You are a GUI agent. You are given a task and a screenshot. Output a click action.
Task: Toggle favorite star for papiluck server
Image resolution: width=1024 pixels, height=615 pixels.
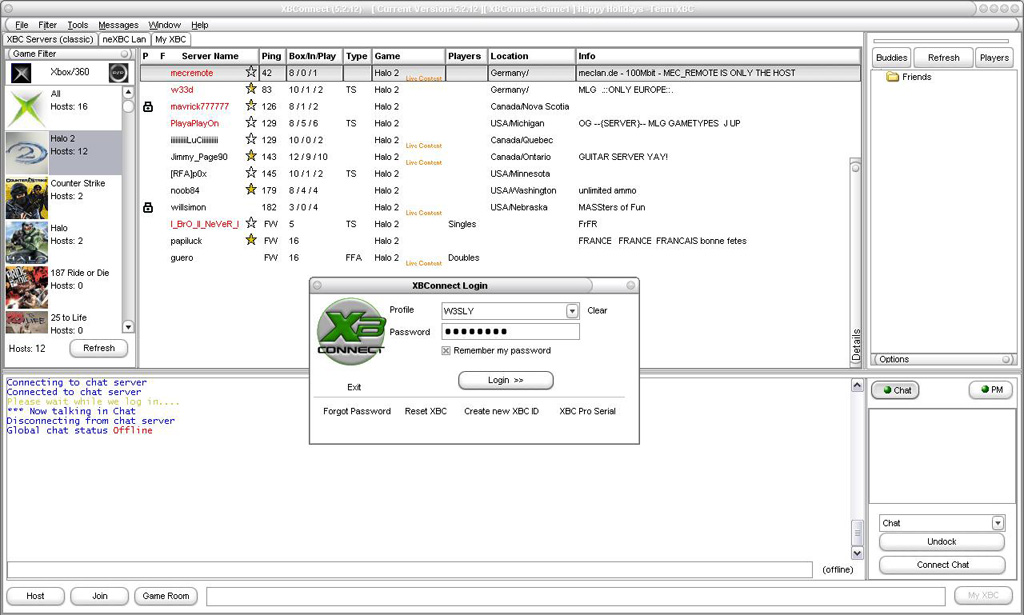(x=251, y=240)
